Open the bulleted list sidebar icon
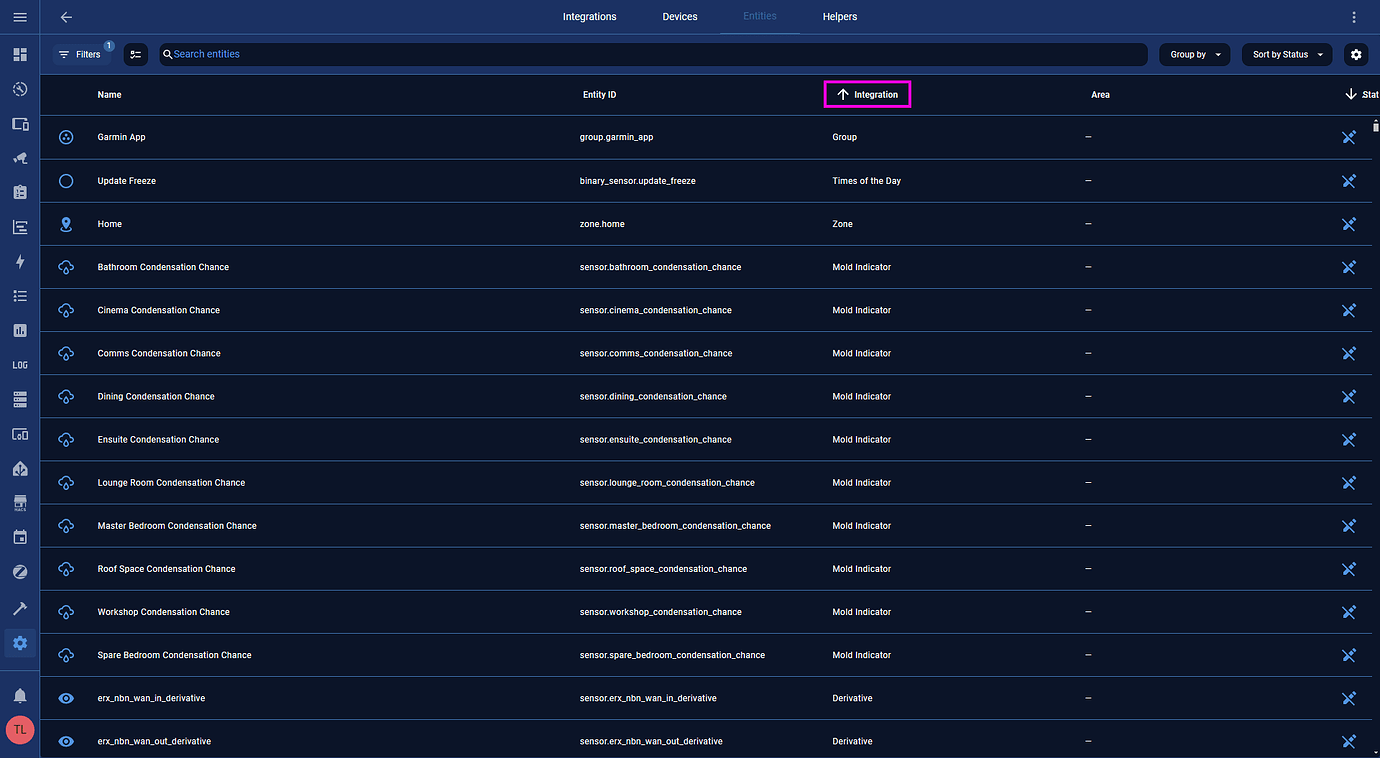 coord(20,296)
